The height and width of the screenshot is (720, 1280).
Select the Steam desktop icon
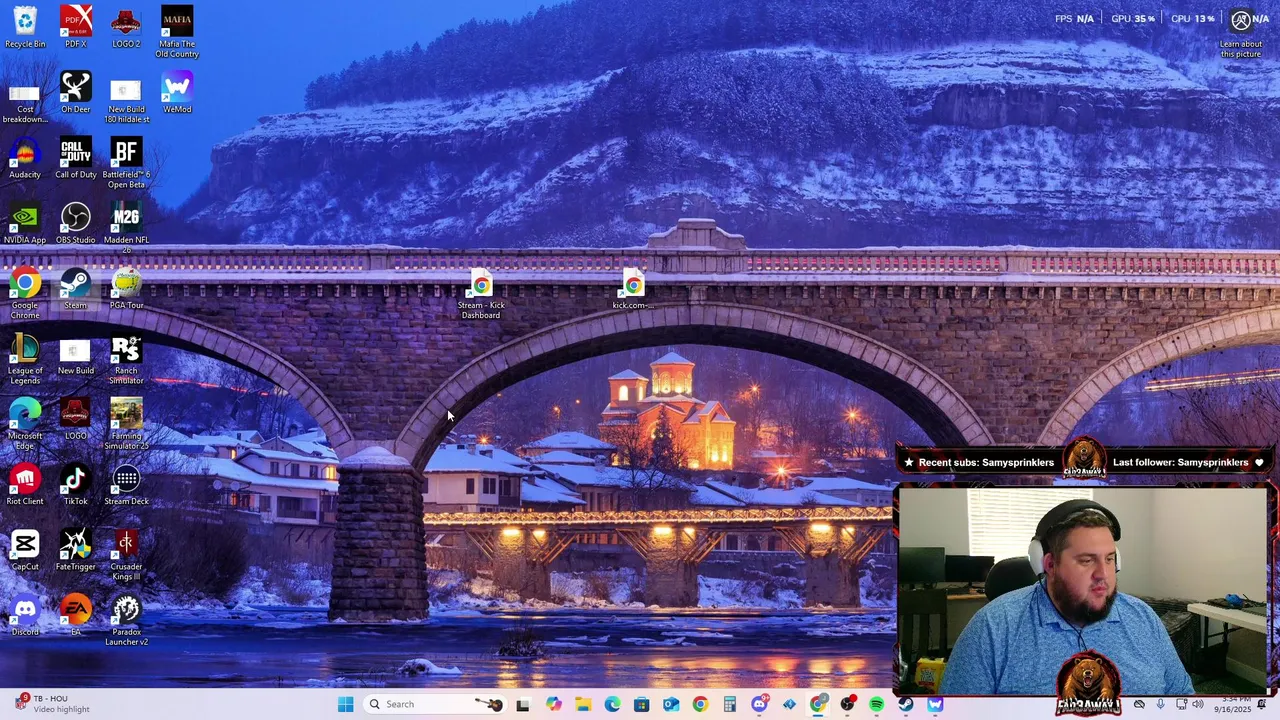click(76, 288)
